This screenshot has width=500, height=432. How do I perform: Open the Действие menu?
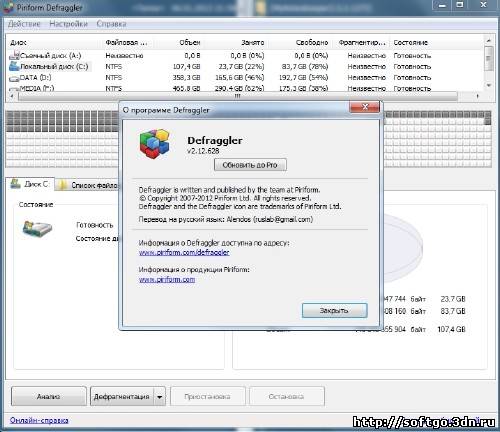24,24
